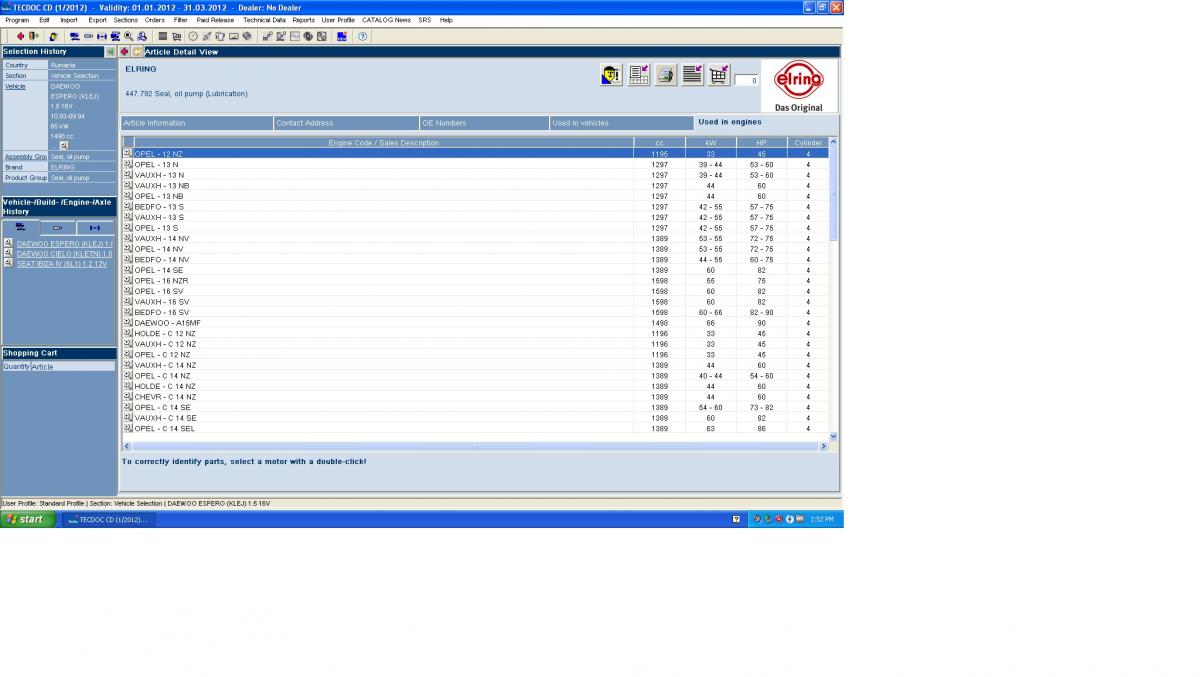
Task: Click detail icon for BEDFO - 16 SV row
Action: [x=128, y=312]
